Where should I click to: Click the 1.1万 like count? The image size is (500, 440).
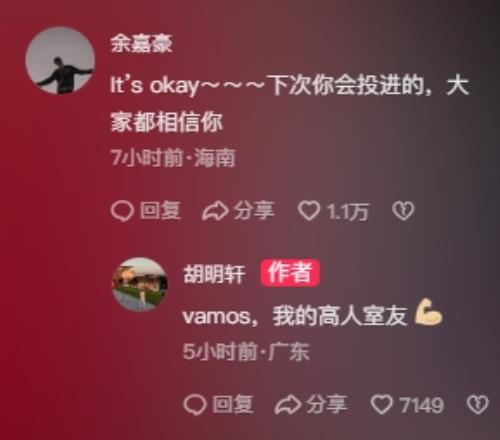click(x=347, y=212)
